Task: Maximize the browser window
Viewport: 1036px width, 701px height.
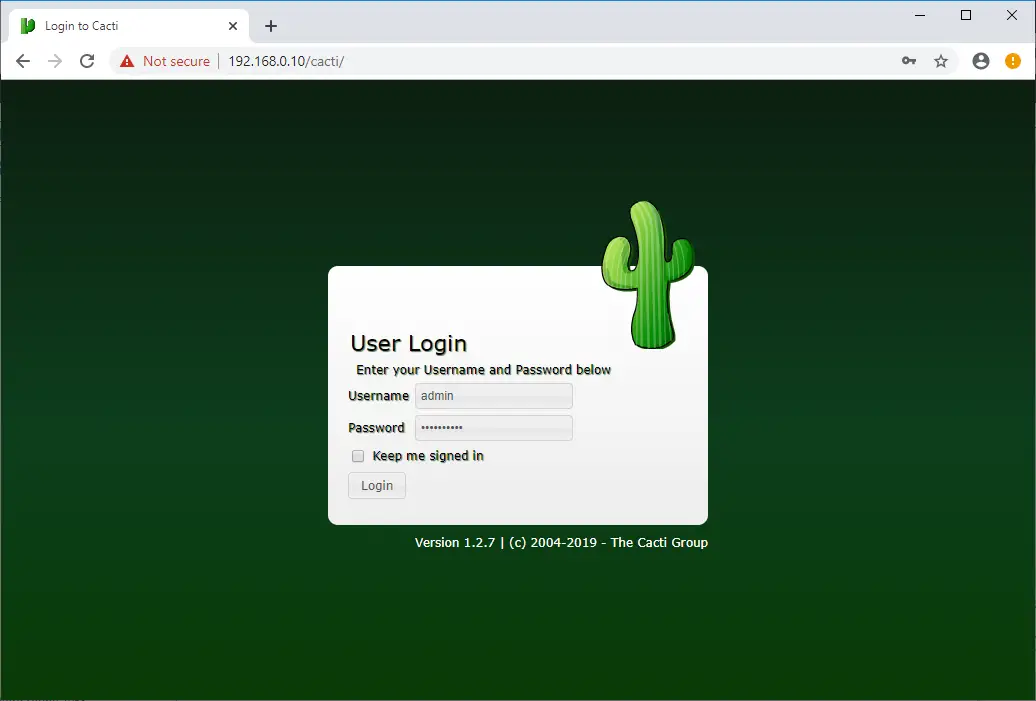Action: pos(966,15)
